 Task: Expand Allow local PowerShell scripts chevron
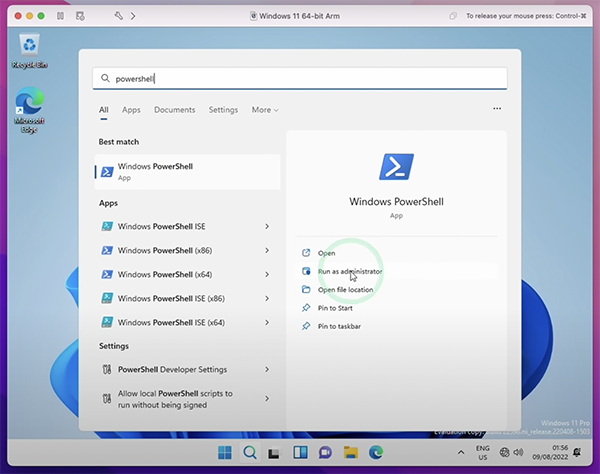coord(267,399)
